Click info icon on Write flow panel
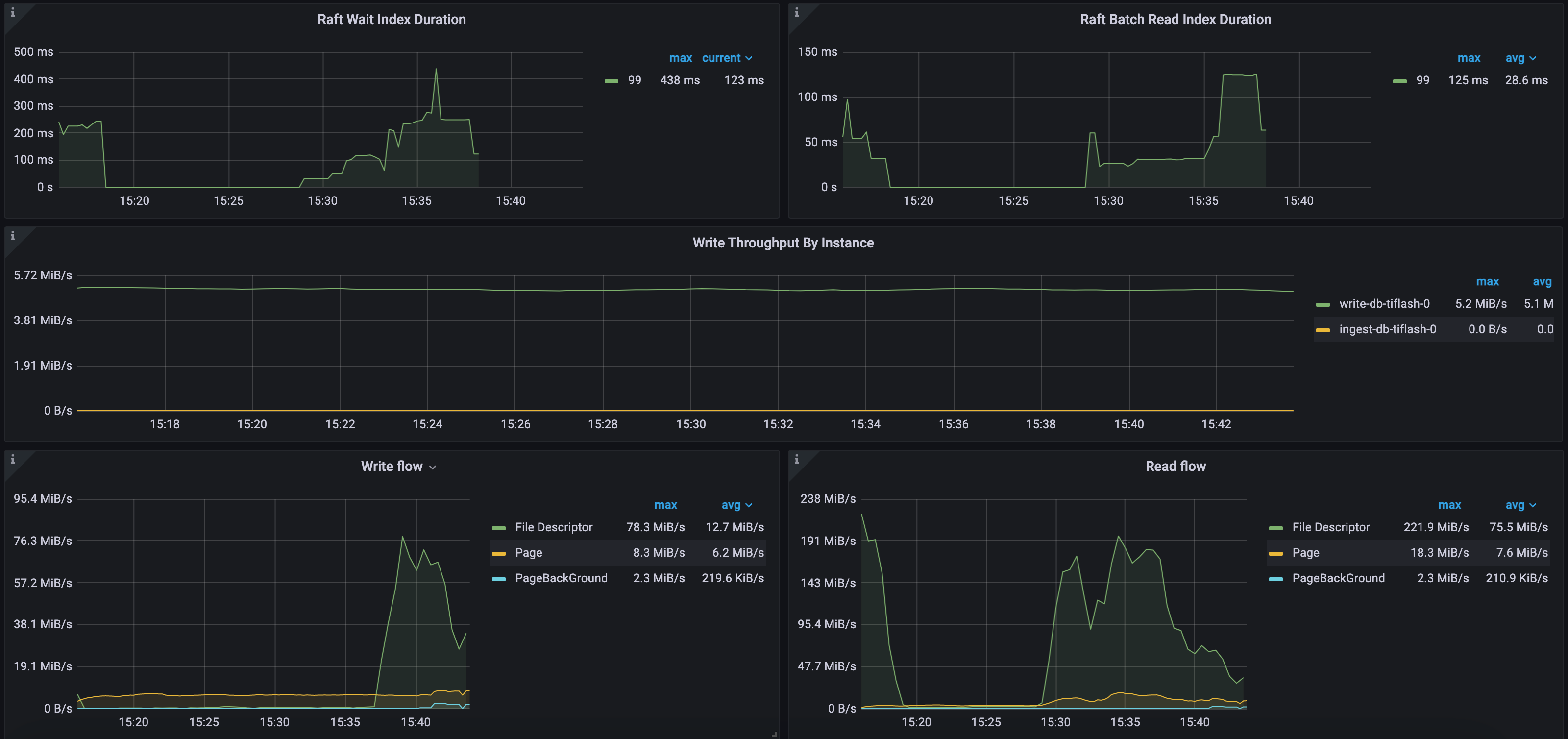The image size is (1568, 739). pyautogui.click(x=12, y=459)
